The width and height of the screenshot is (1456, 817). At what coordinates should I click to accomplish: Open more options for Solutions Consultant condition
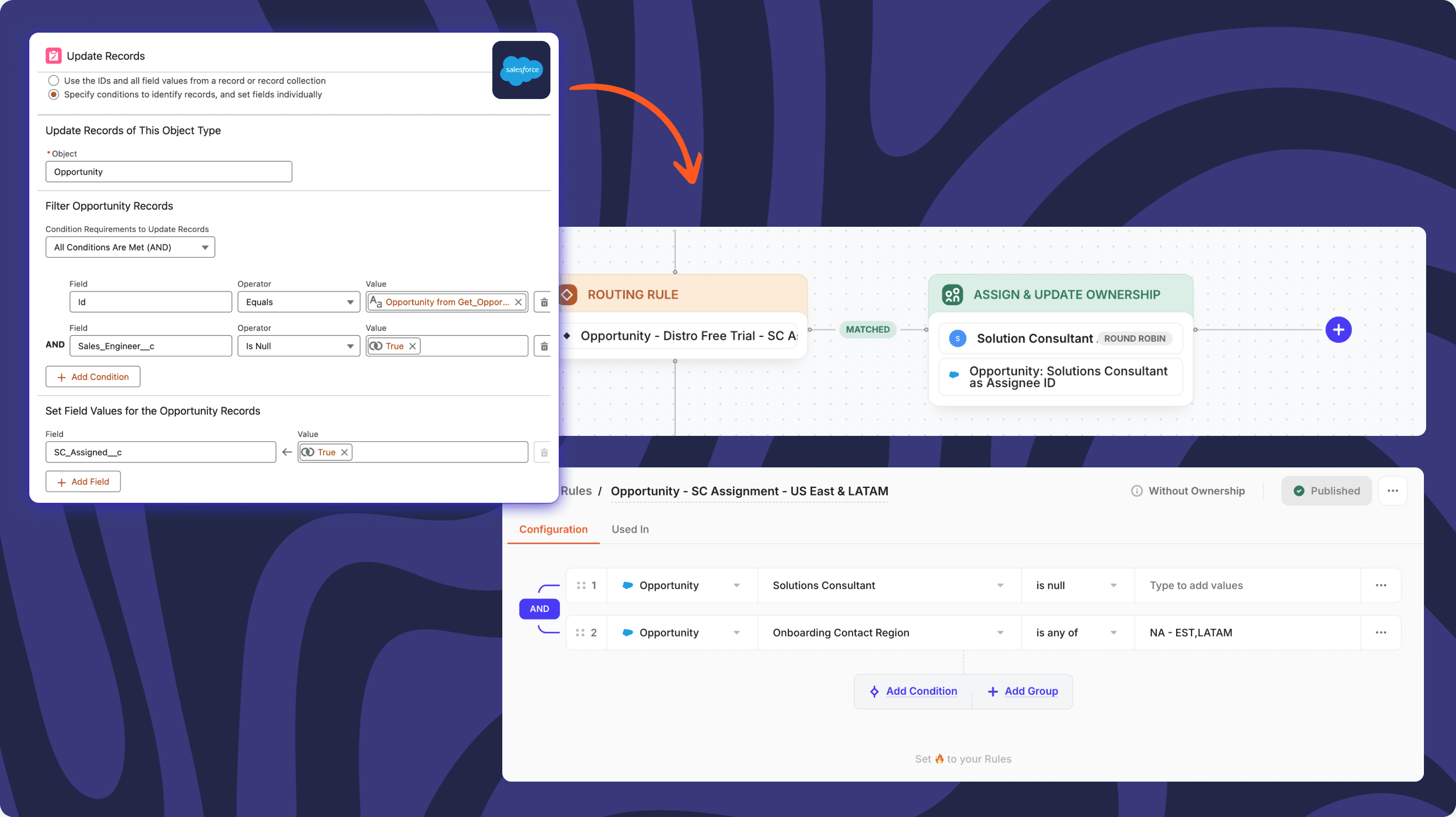click(1381, 585)
